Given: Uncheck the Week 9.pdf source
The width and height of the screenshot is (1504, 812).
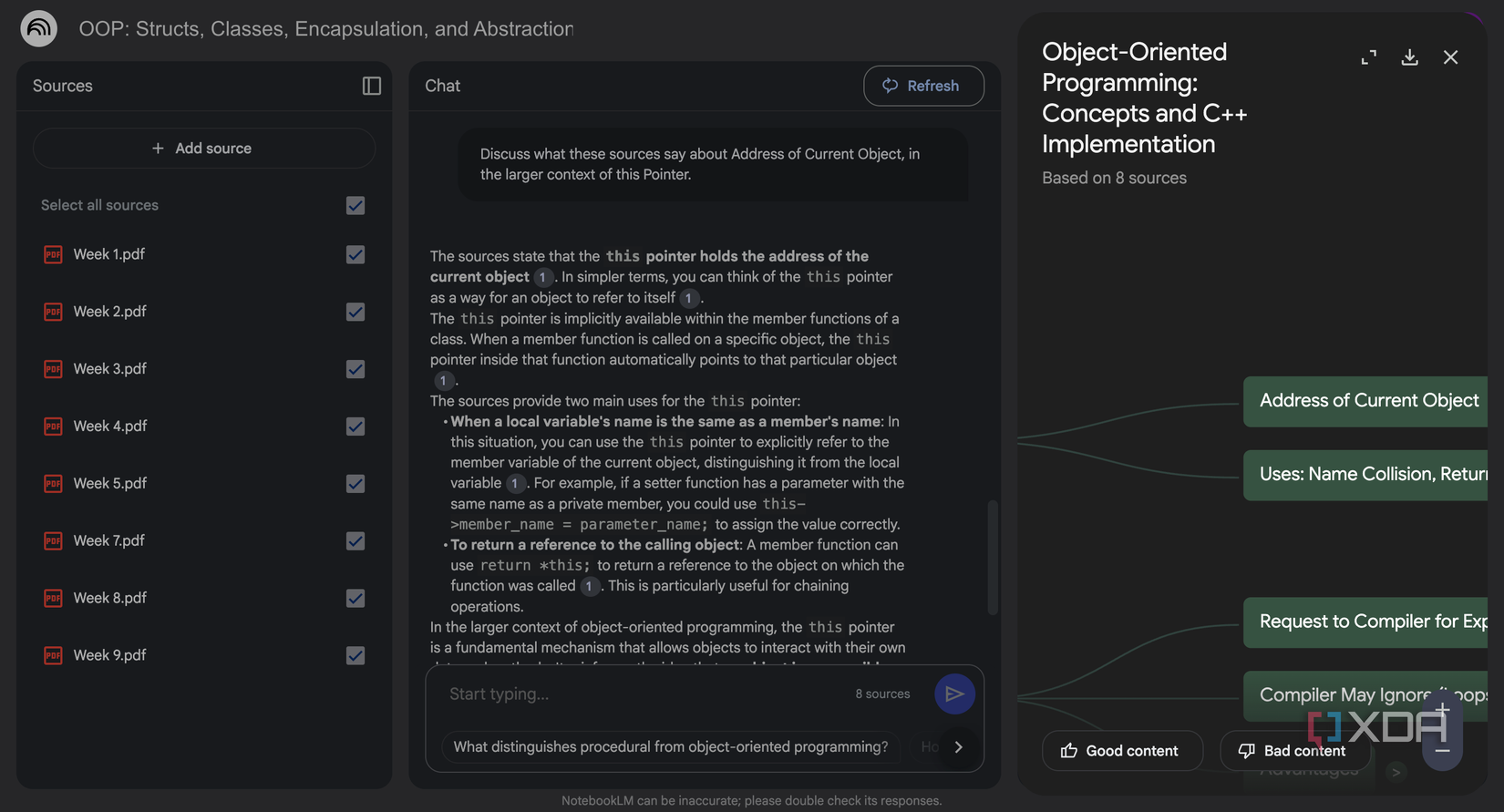Looking at the screenshot, I should (355, 656).
